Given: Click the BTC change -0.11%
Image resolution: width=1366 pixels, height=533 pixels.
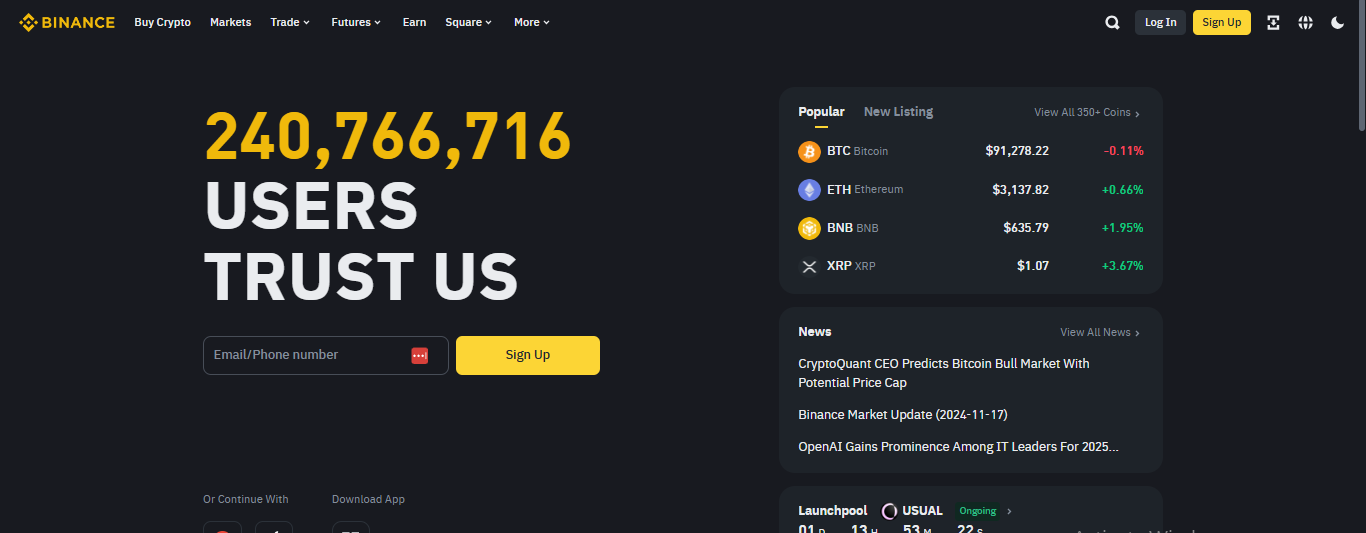Looking at the screenshot, I should click(1123, 151).
